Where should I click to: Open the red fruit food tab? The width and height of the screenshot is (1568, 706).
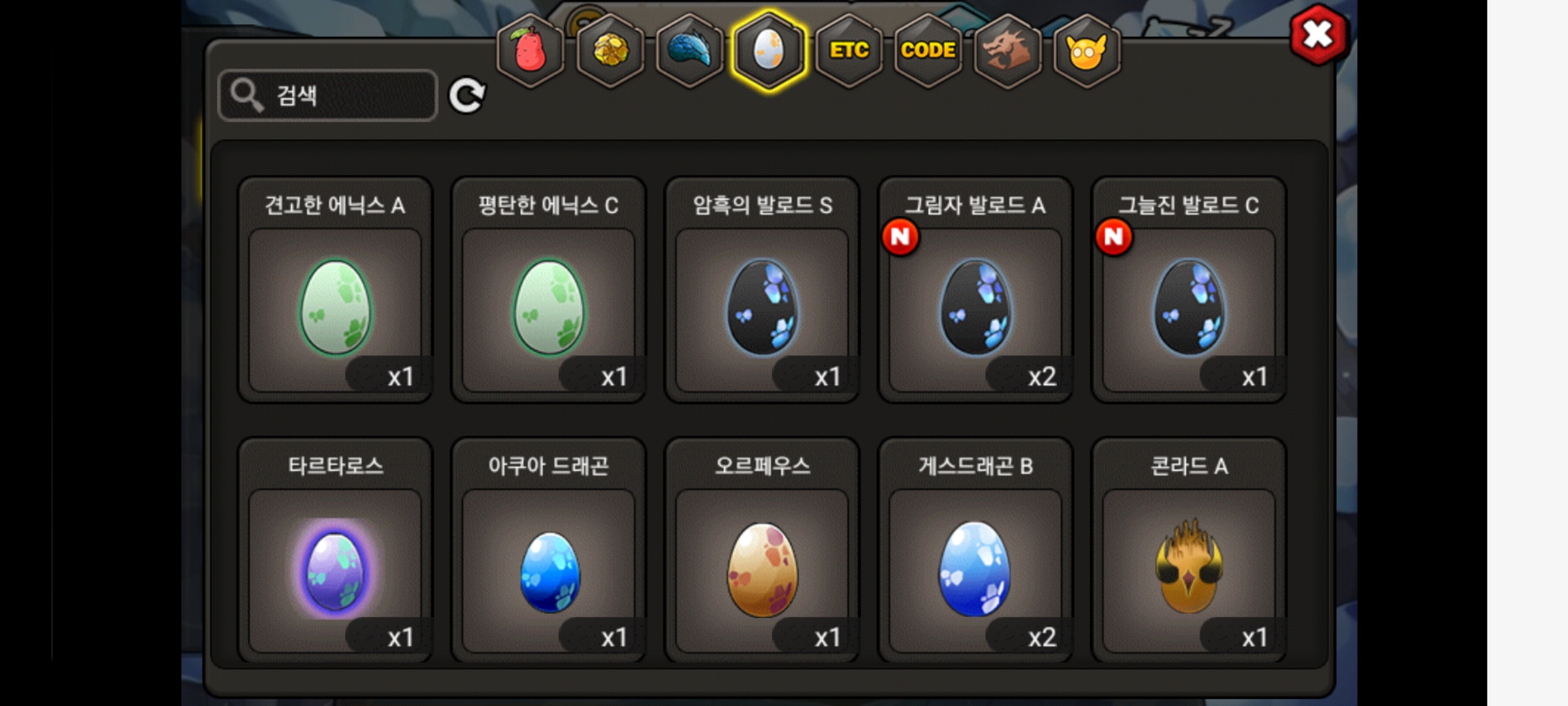click(x=531, y=50)
